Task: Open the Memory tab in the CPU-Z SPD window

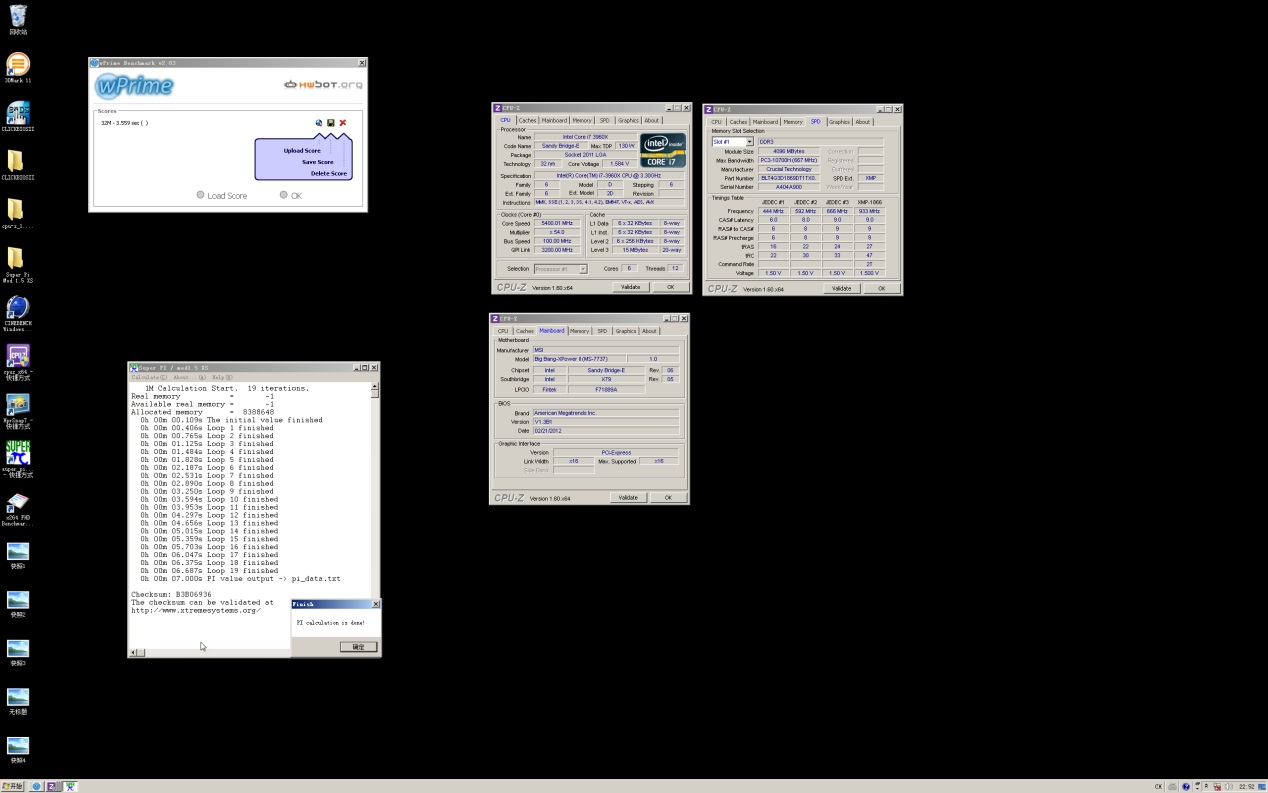Action: click(x=793, y=122)
